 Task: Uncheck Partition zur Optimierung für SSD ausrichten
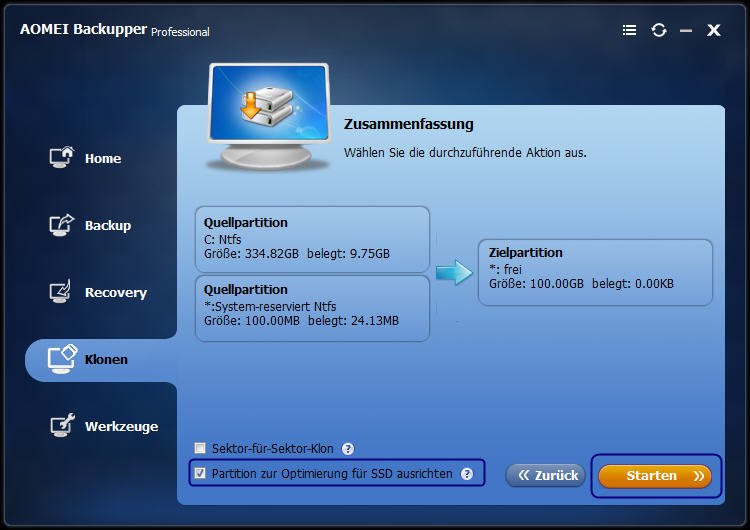click(200, 473)
